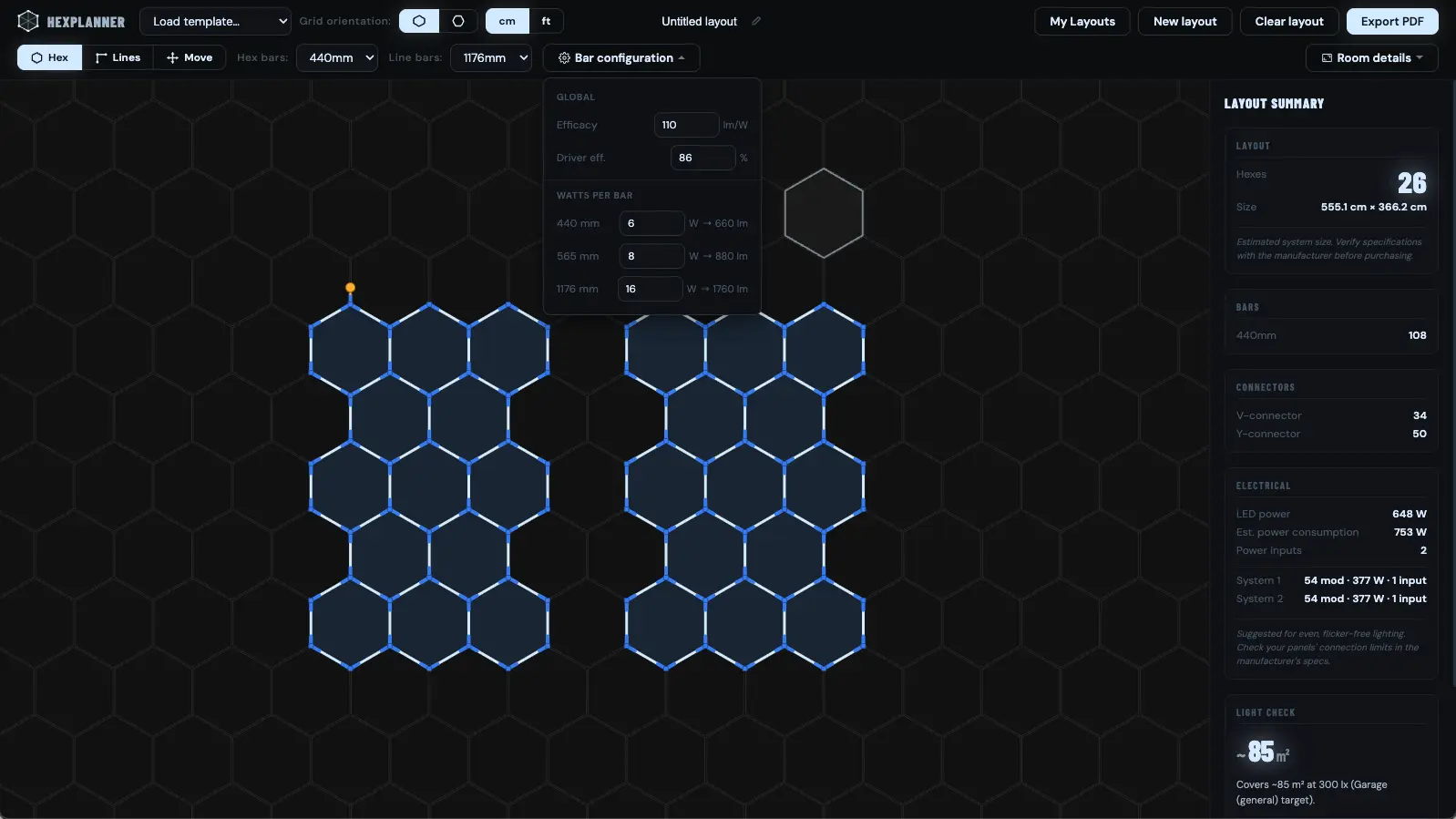The height and width of the screenshot is (819, 1456).
Task: Select the Hex tool
Action: tap(49, 57)
